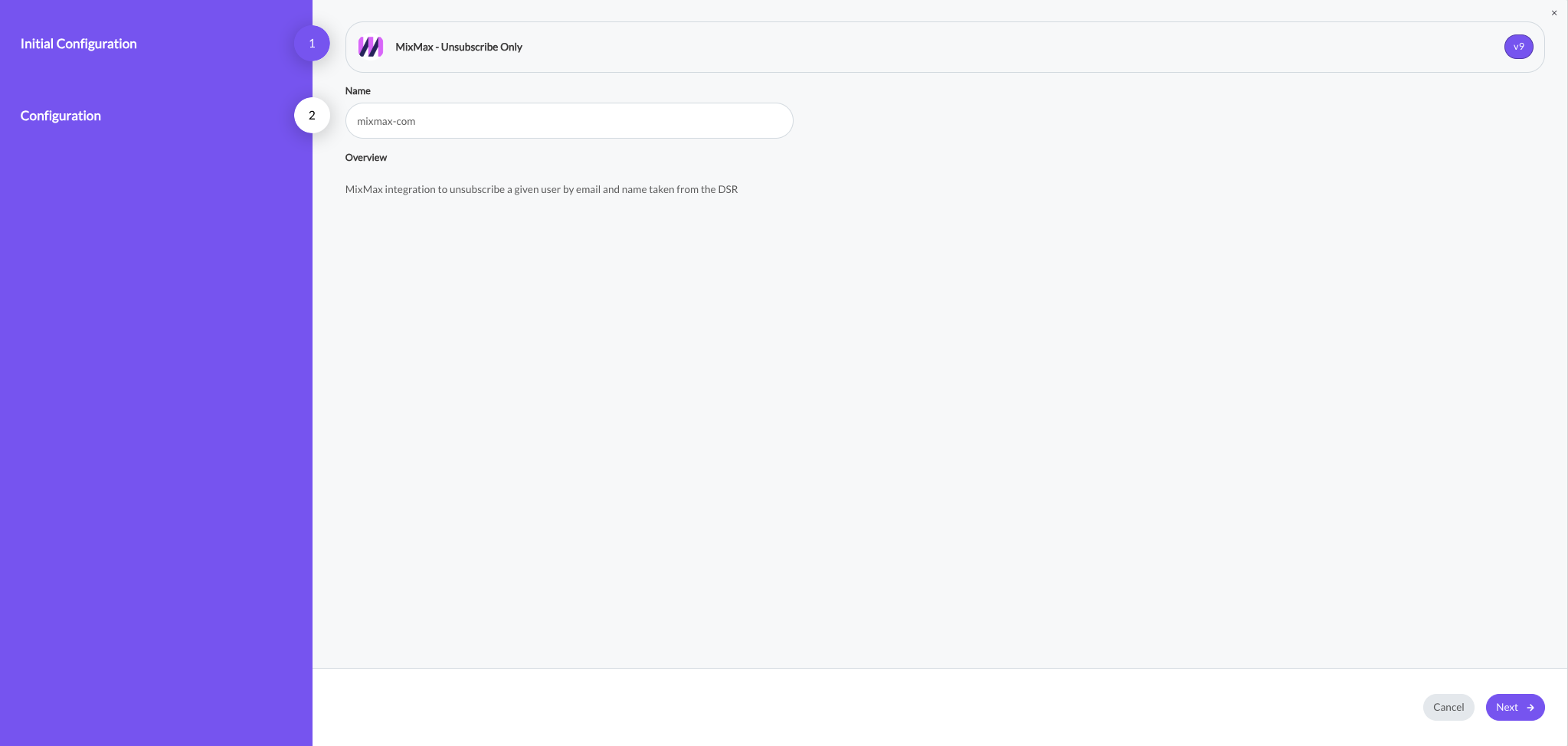1568x746 pixels.
Task: Close the dialog with the X icon
Action: click(x=1554, y=13)
